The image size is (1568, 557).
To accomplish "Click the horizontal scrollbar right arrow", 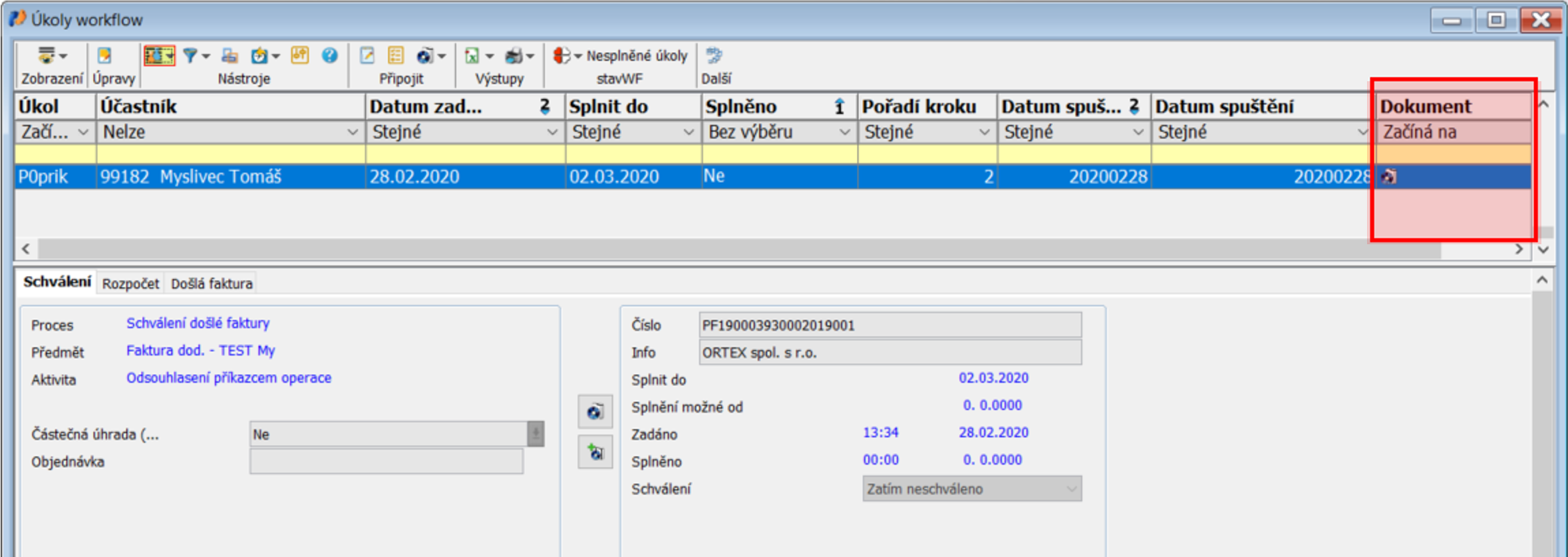I will click(x=1519, y=249).
